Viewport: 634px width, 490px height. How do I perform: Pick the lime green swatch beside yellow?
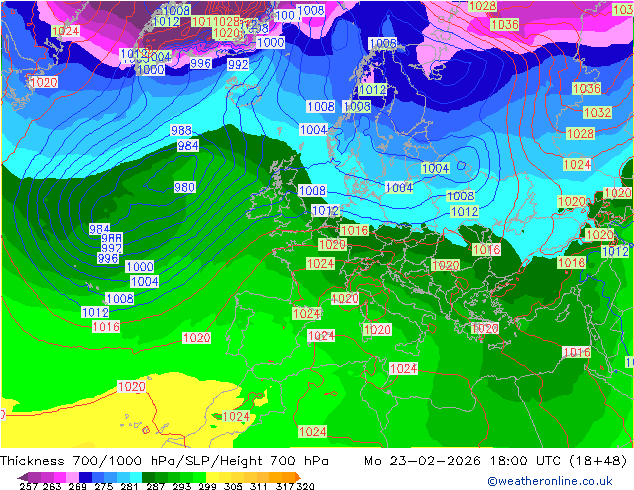(199, 477)
